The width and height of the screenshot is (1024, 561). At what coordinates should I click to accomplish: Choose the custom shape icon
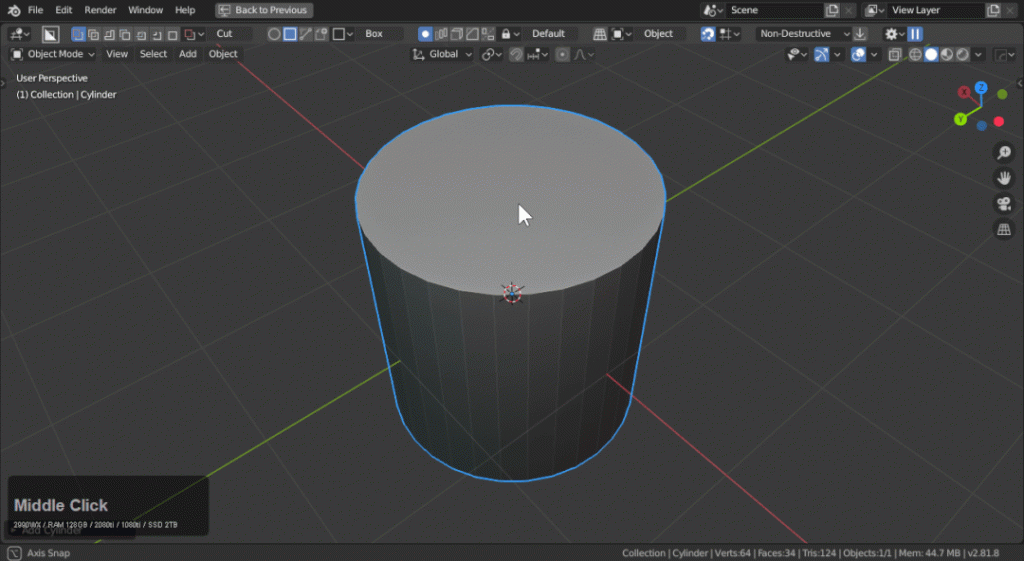click(x=321, y=33)
